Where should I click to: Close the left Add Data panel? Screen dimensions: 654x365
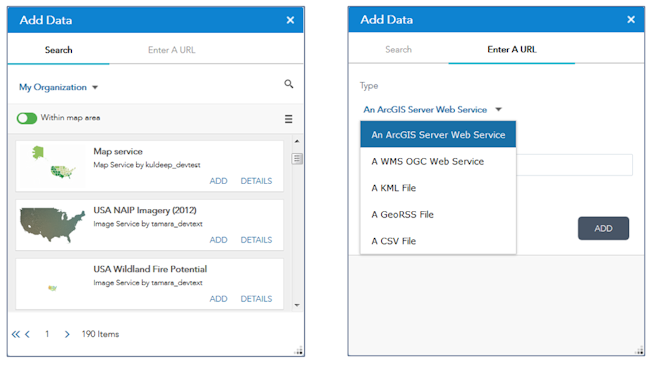pos(290,20)
